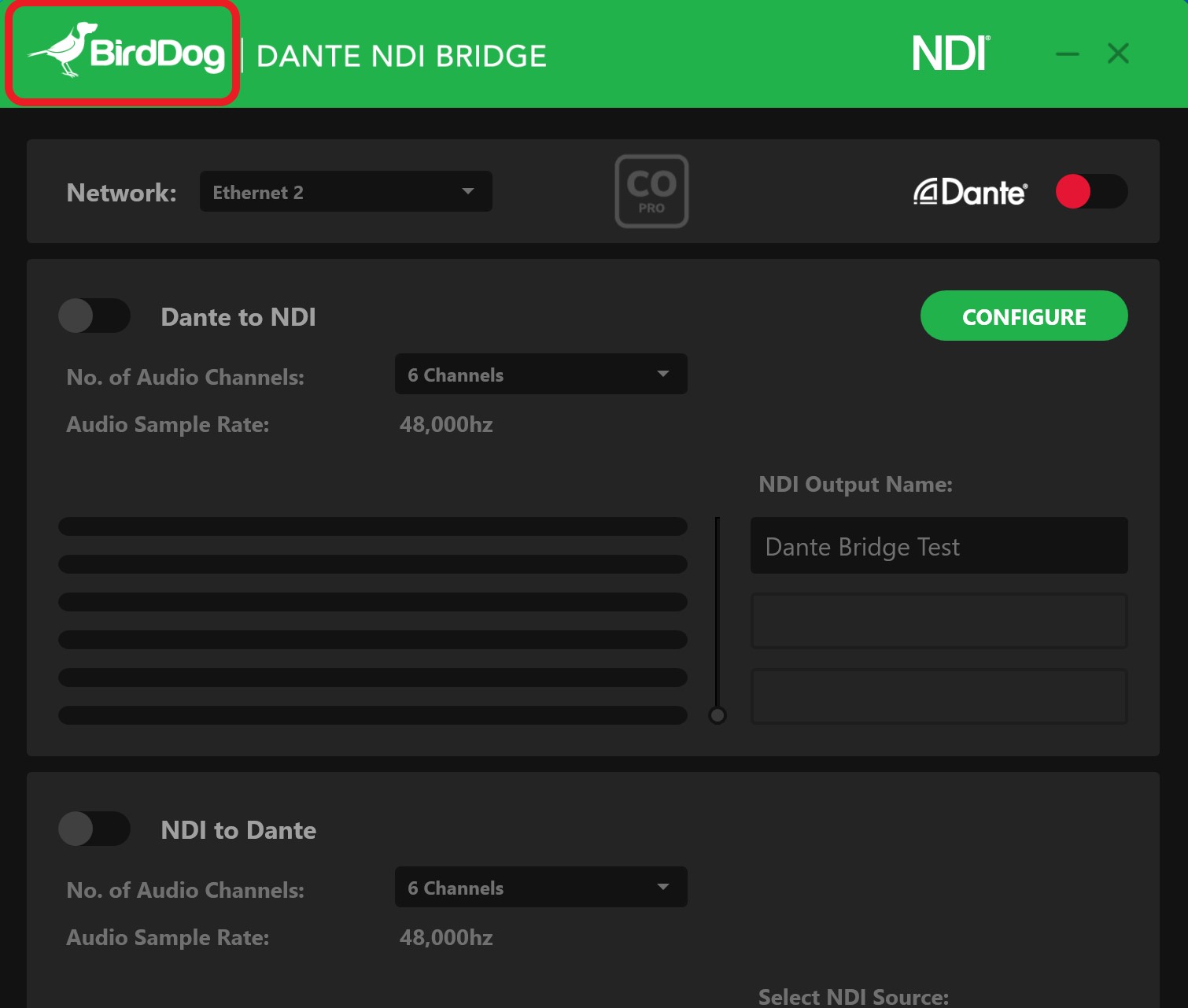Click the BirdDog logo
This screenshot has width=1188, height=1008.
point(126,52)
